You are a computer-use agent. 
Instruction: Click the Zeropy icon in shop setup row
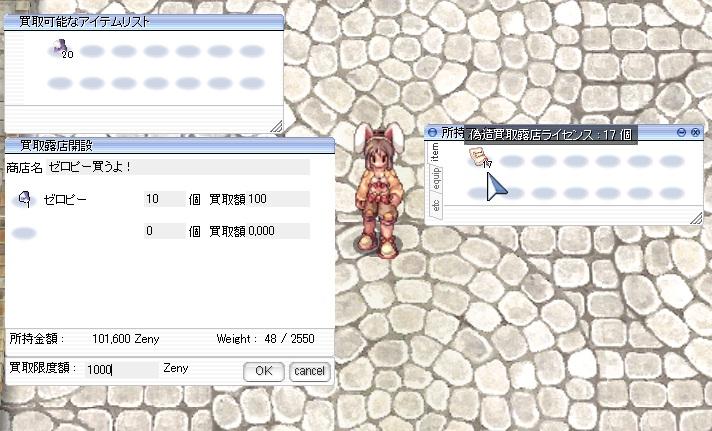tap(25, 199)
